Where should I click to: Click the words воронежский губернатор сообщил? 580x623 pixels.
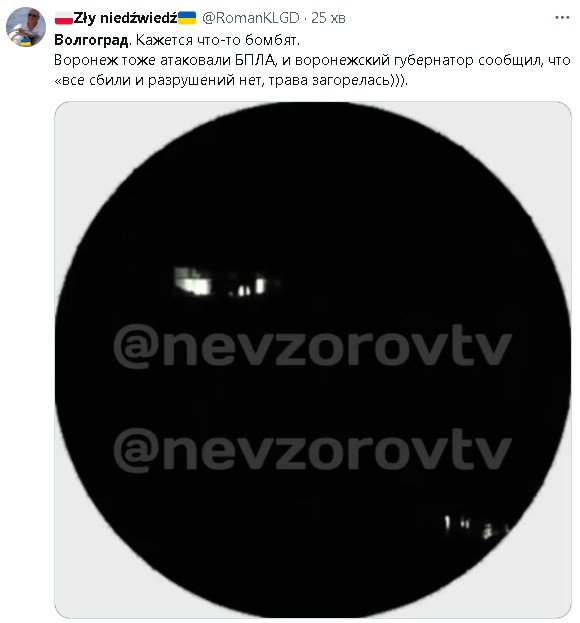coord(419,60)
